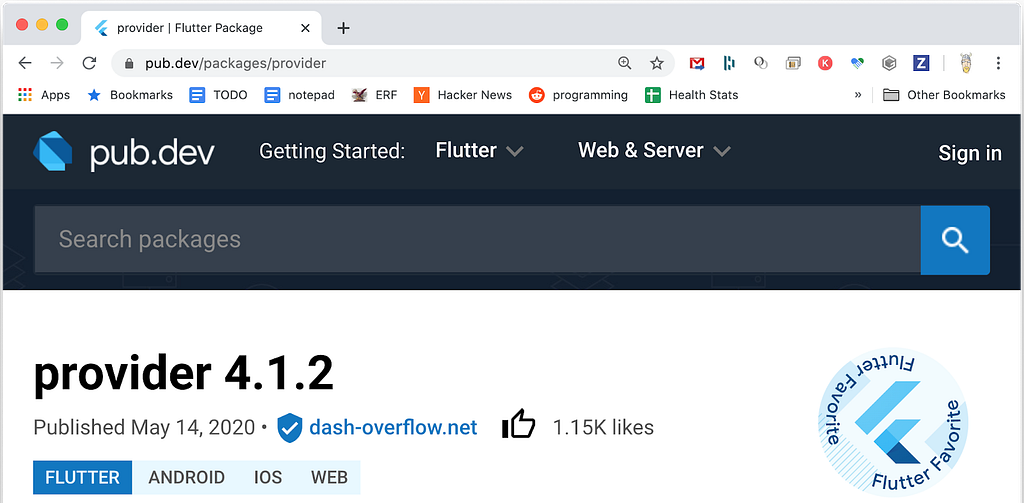Expand the Web & Server dropdown
The width and height of the screenshot is (1024, 503).
[654, 151]
